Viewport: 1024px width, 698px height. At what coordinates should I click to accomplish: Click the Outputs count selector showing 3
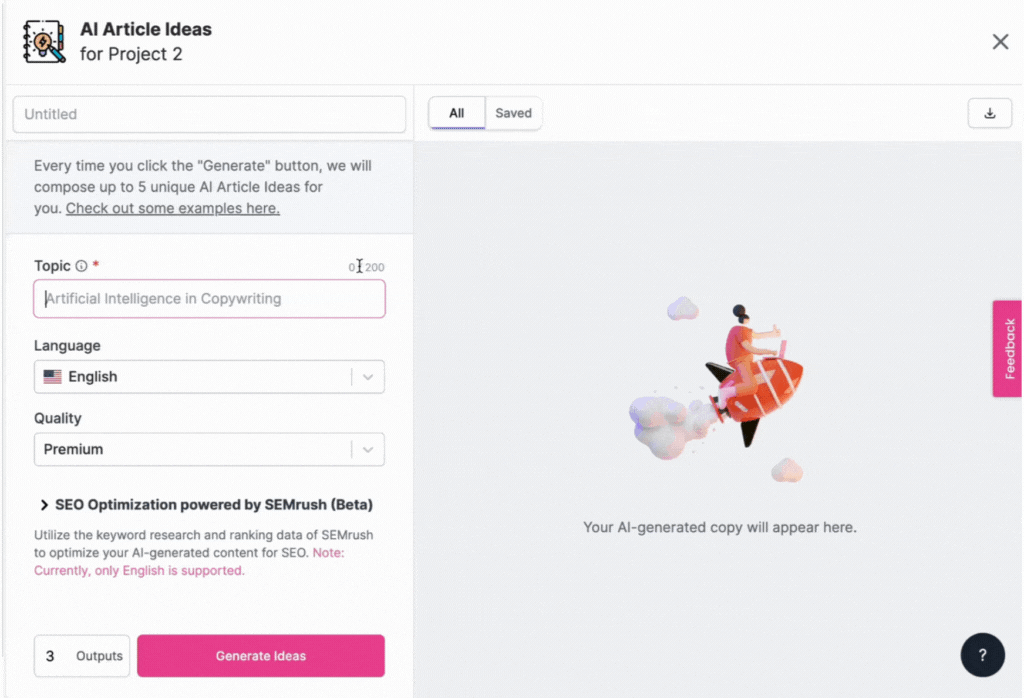point(81,655)
